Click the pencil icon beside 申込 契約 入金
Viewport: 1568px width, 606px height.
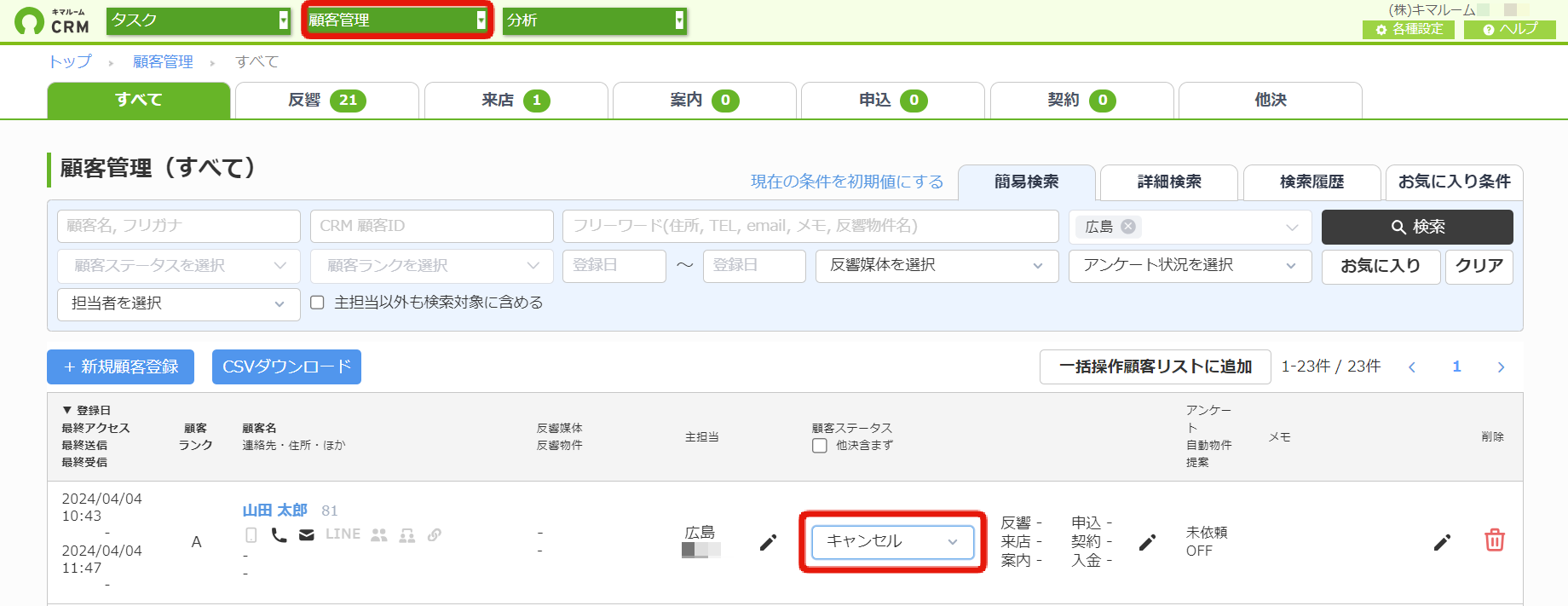pos(1148,542)
